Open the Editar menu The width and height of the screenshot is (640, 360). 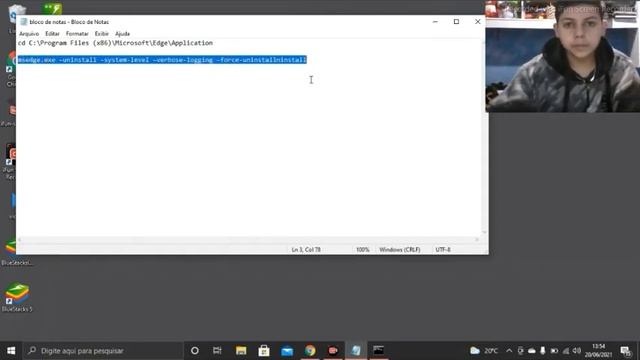click(52, 34)
